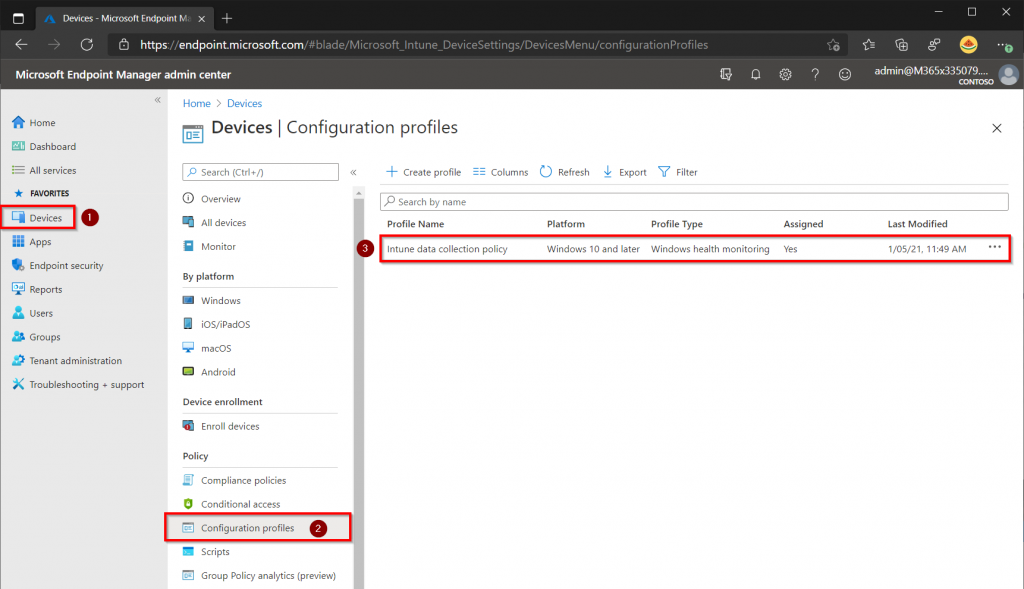Open the Reports icon in sidebar
This screenshot has width=1024, height=589.
coord(18,289)
